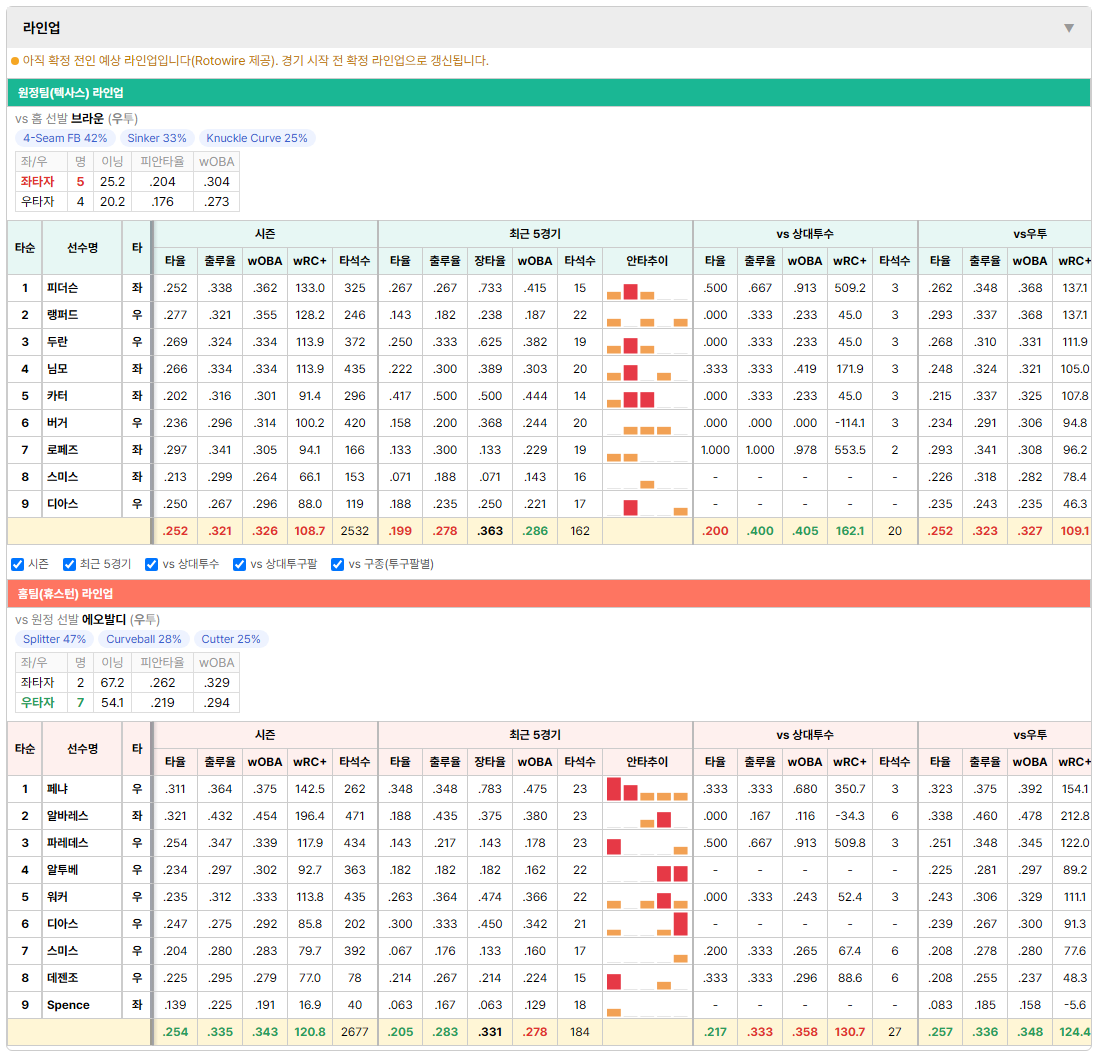This screenshot has height=1057, width=1098.
Task: Click 카터 hit trend bar chart
Action: (647, 396)
